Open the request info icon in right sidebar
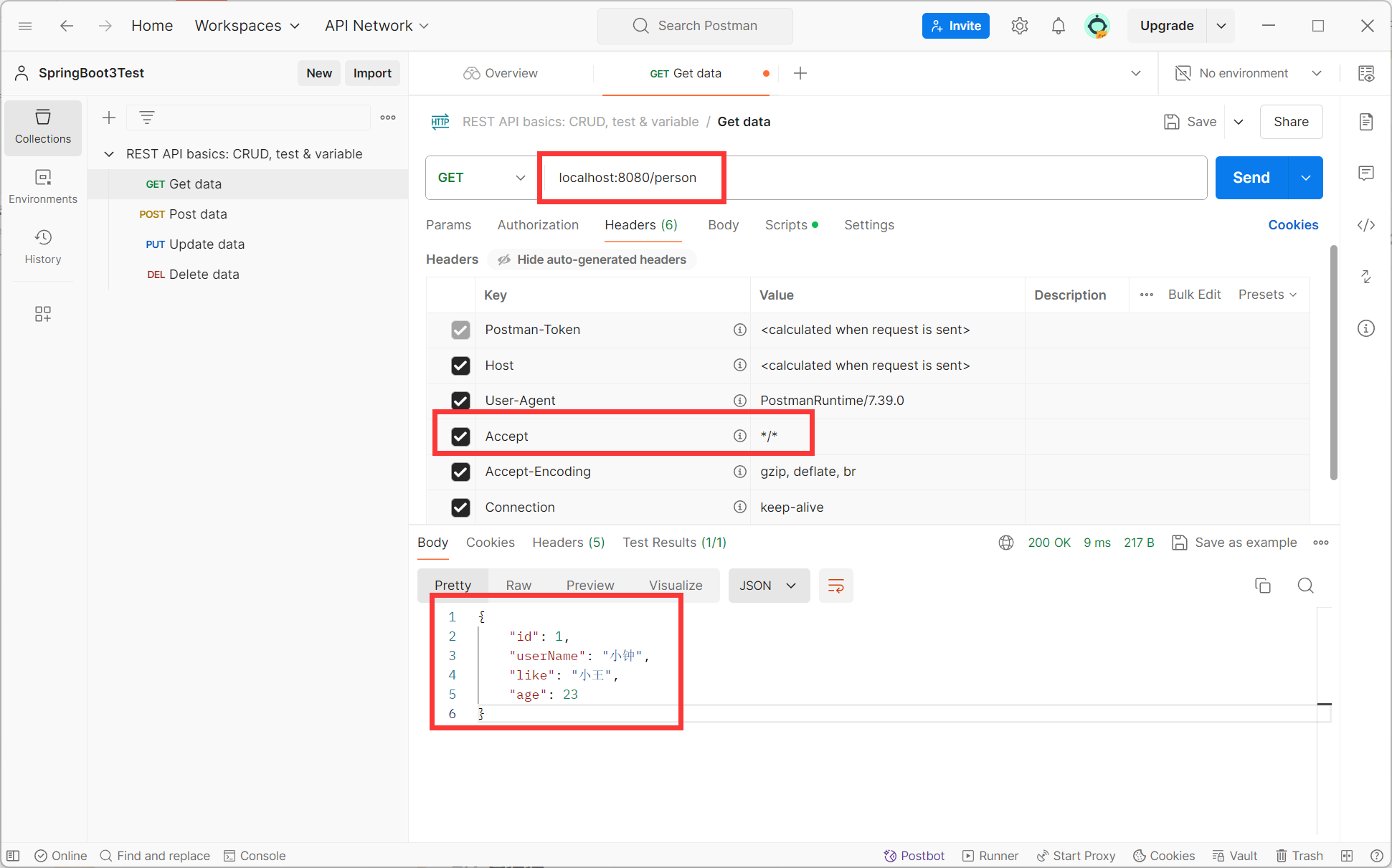 tap(1366, 328)
